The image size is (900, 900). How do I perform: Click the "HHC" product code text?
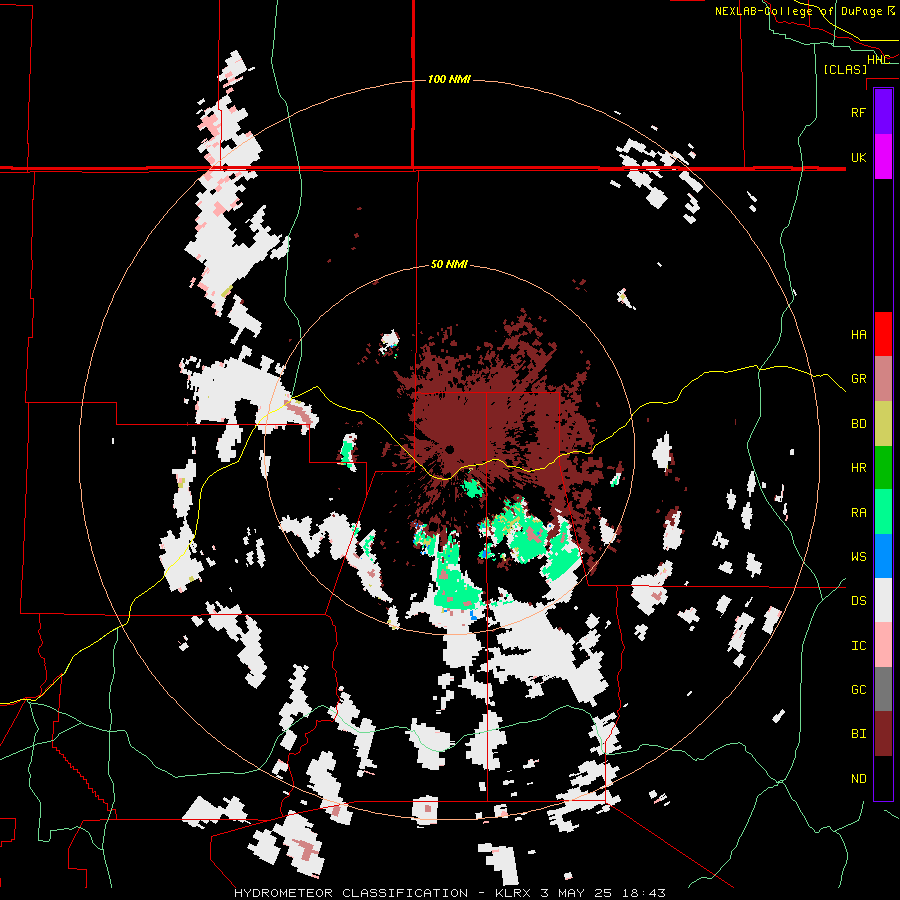[878, 60]
